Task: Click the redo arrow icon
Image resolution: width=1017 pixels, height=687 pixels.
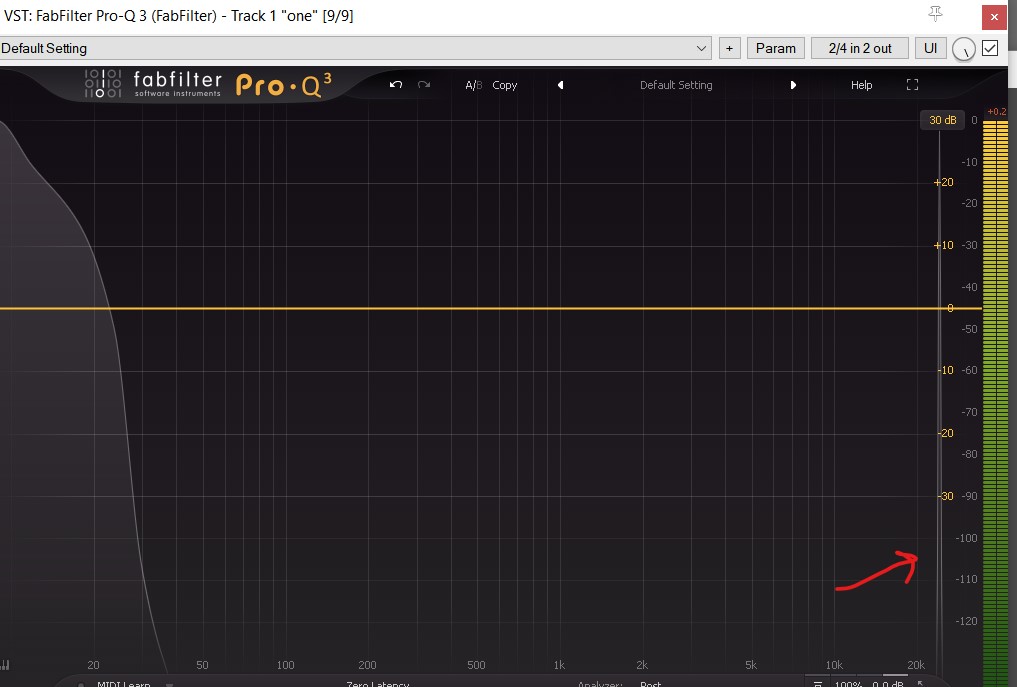Action: [x=424, y=85]
